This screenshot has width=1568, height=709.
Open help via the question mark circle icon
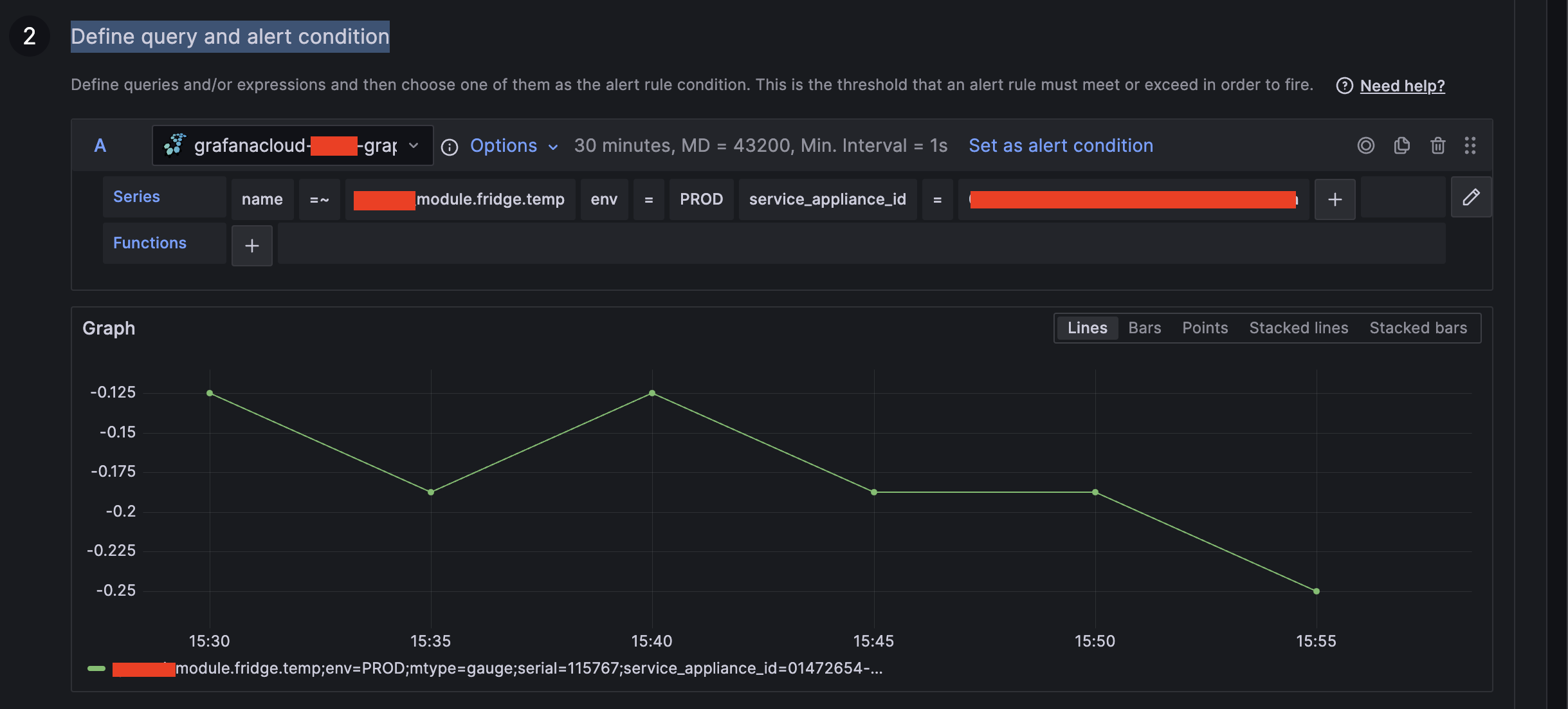[x=1344, y=86]
